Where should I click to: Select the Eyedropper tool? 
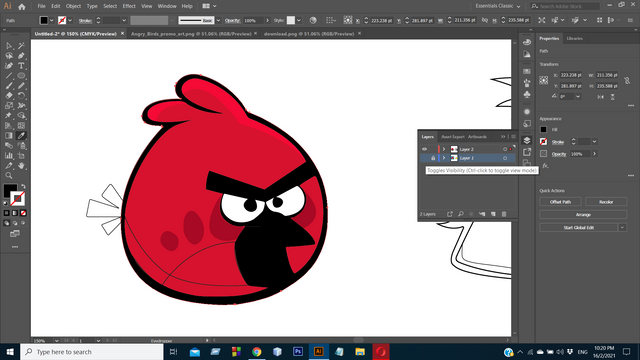[21, 136]
